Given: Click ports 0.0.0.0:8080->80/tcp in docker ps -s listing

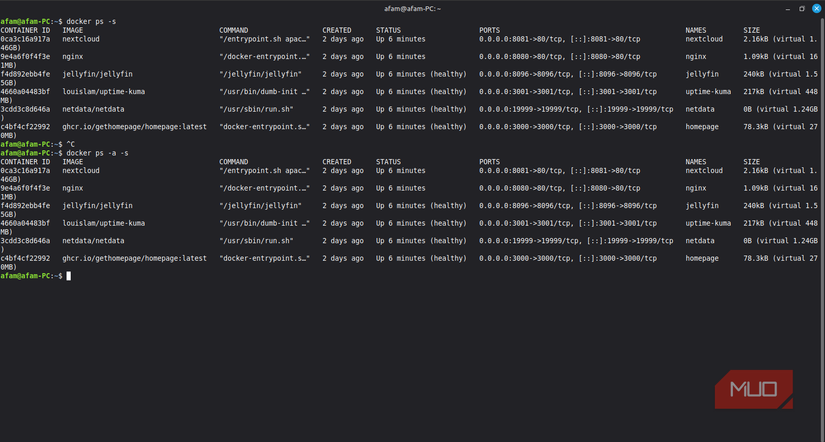Looking at the screenshot, I should pyautogui.click(x=521, y=56).
